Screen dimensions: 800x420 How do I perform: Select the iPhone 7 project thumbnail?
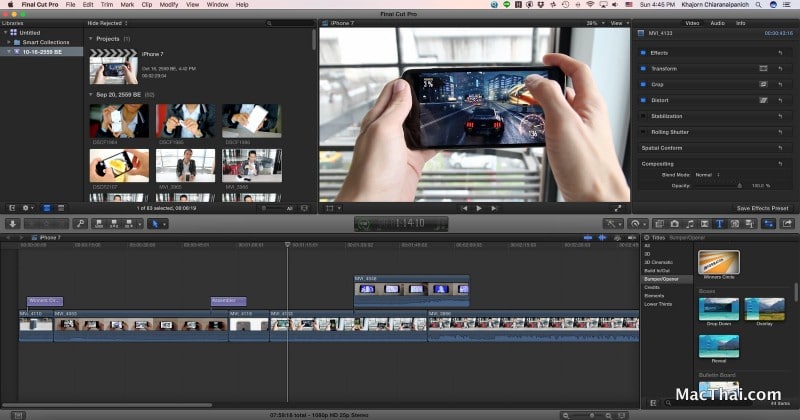(x=114, y=67)
